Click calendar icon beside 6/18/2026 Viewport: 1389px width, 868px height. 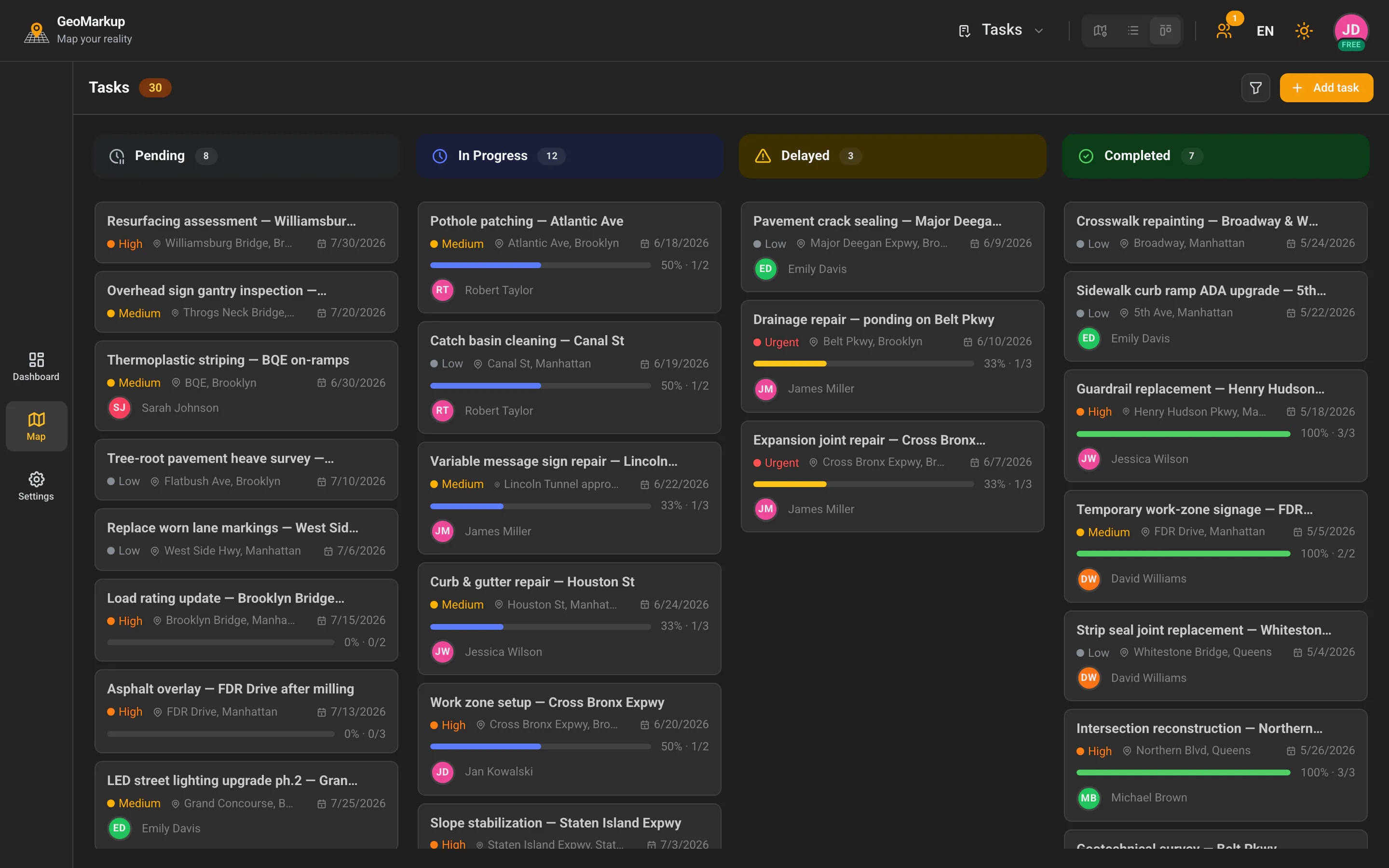coord(644,244)
